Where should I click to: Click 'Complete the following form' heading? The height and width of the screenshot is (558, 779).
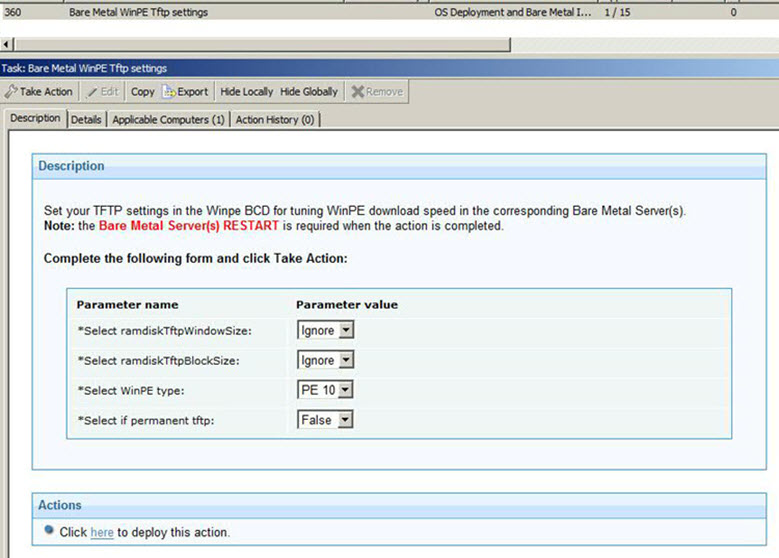[x=196, y=258]
